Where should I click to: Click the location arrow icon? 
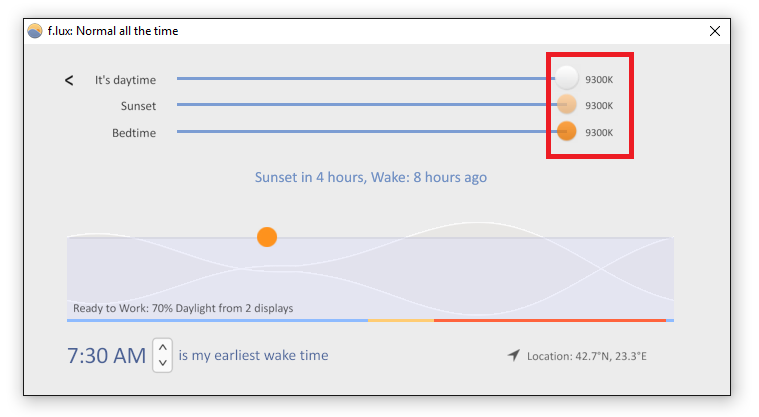(x=514, y=355)
